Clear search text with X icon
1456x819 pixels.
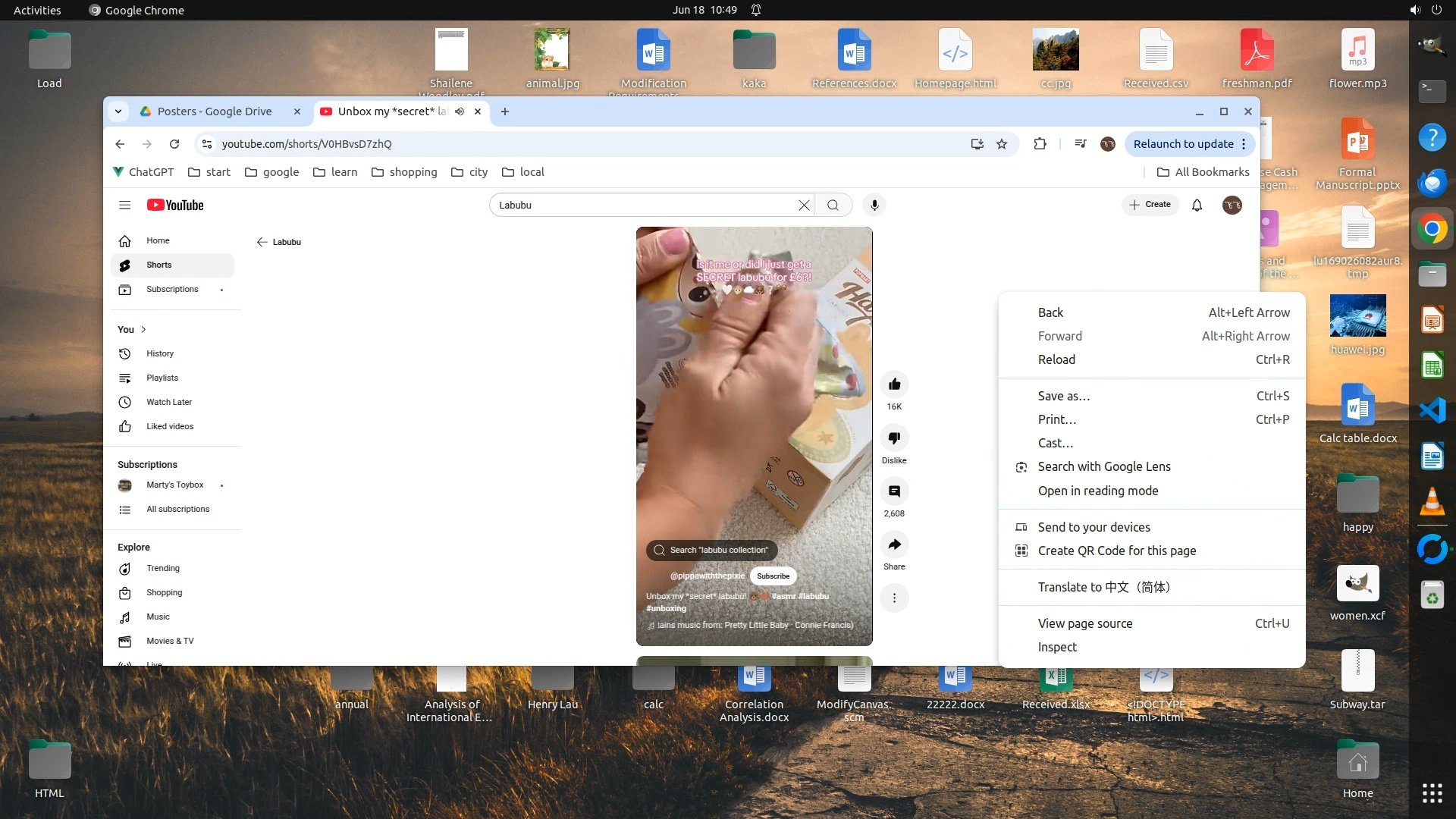pyautogui.click(x=804, y=205)
